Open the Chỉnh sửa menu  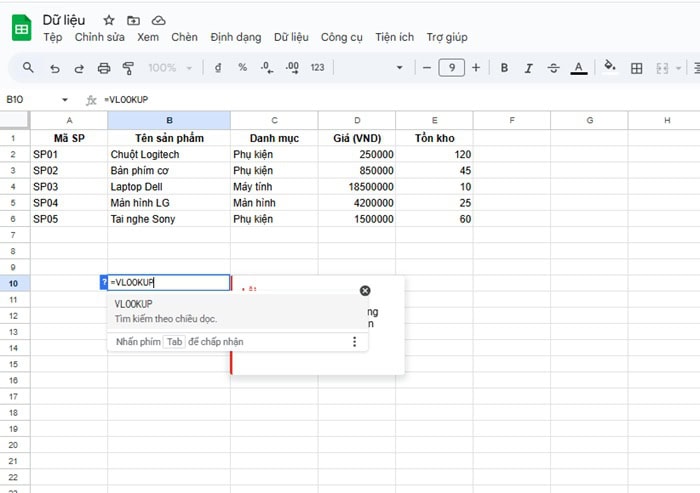pos(100,37)
